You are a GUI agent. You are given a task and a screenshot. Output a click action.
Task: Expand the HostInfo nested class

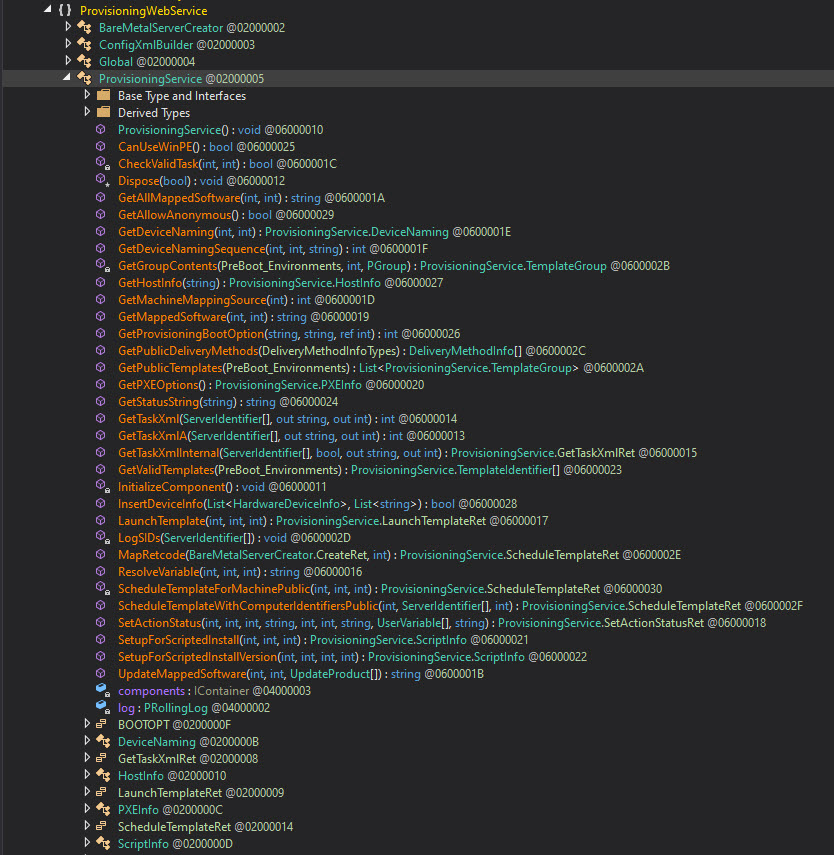pos(87,774)
